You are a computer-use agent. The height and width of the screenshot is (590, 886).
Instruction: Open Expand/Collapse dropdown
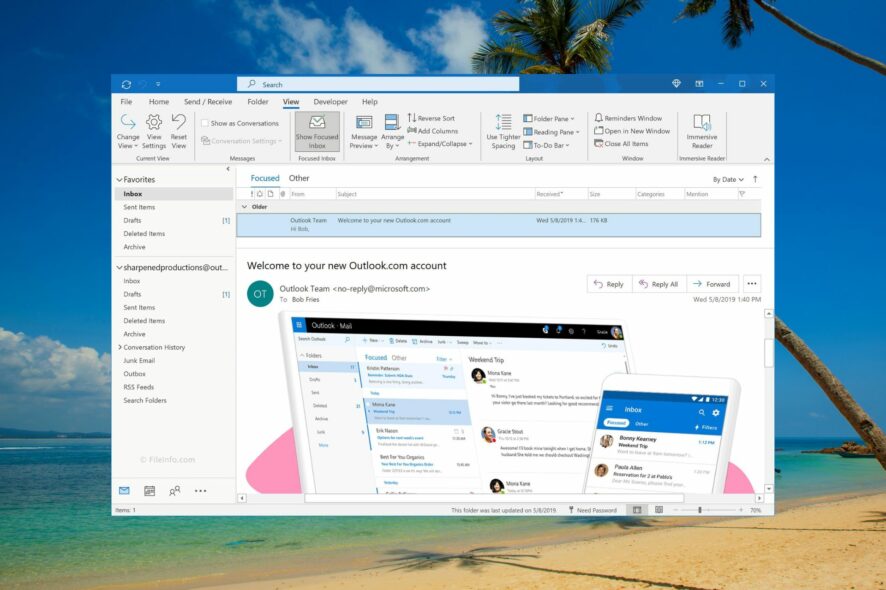tap(440, 144)
